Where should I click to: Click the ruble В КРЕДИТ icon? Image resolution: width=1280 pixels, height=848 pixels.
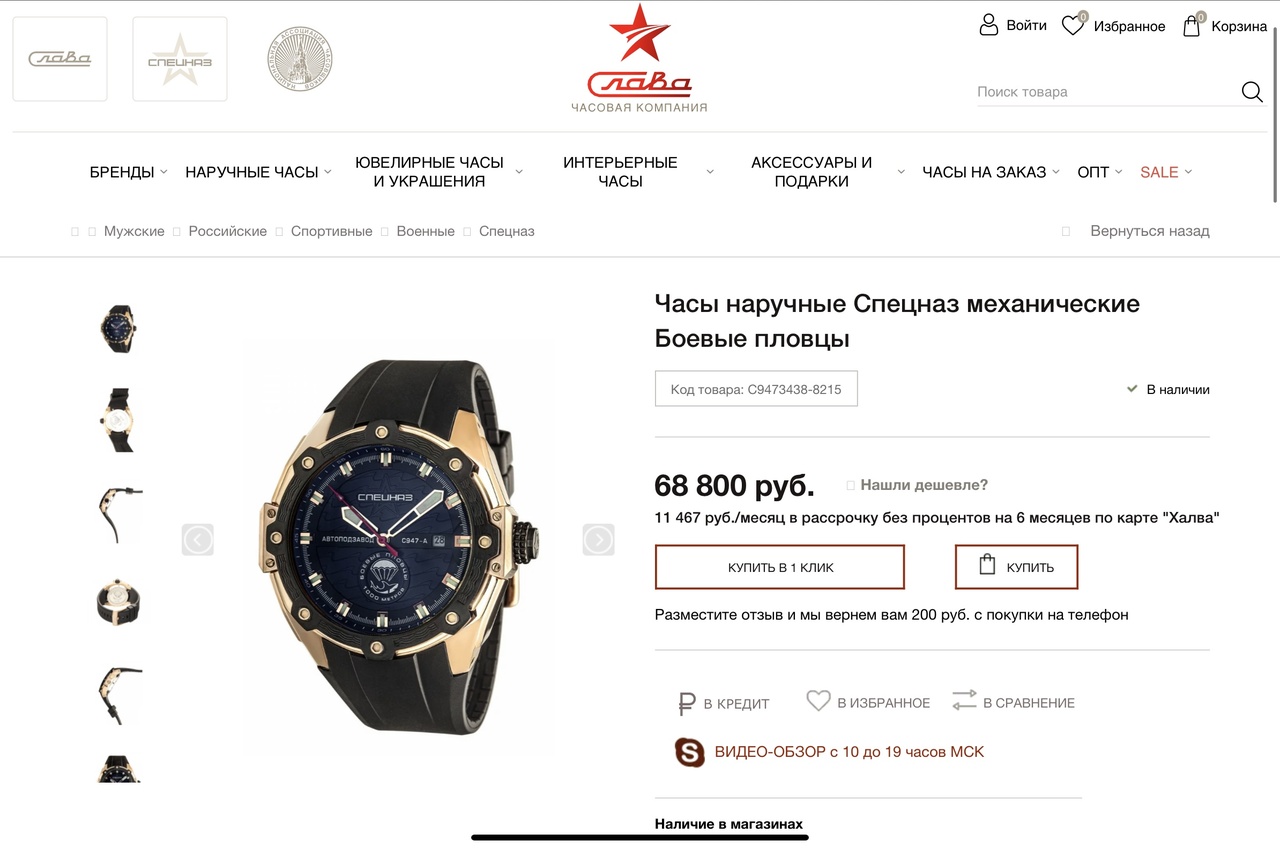686,704
